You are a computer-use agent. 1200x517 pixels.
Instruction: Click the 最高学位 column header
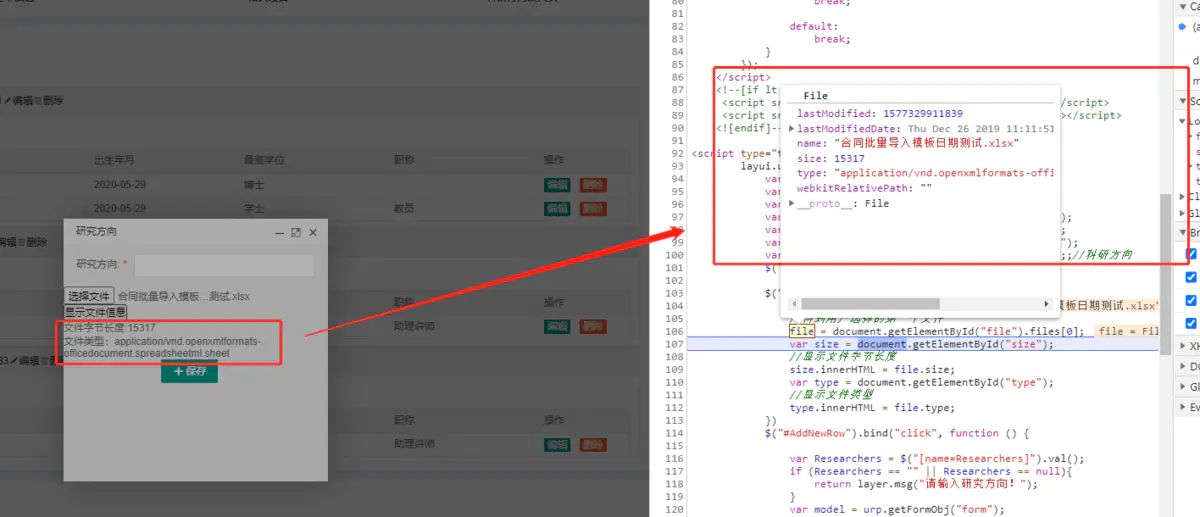coord(264,160)
